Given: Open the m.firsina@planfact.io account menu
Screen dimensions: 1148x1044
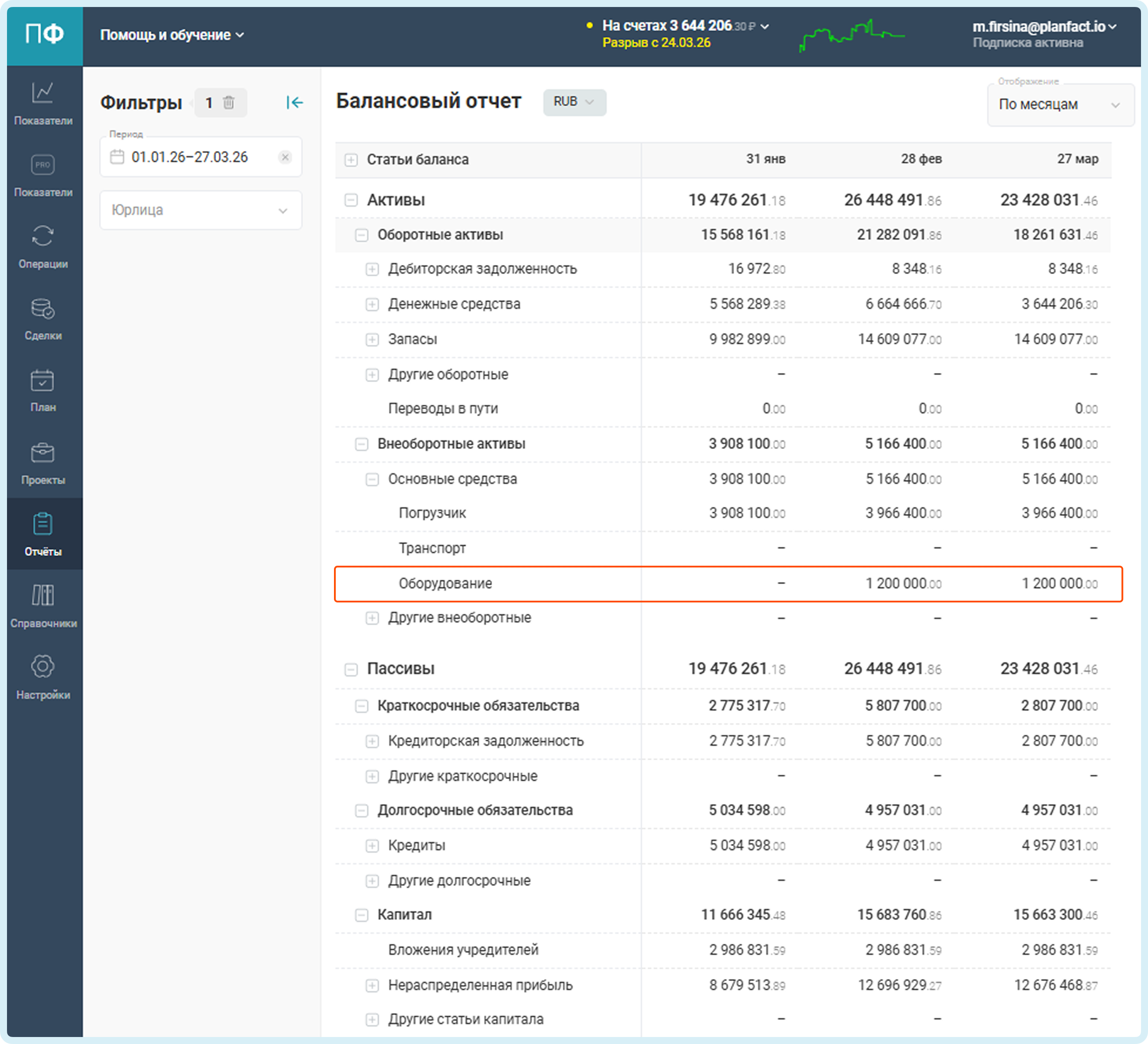Looking at the screenshot, I should (x=1044, y=27).
